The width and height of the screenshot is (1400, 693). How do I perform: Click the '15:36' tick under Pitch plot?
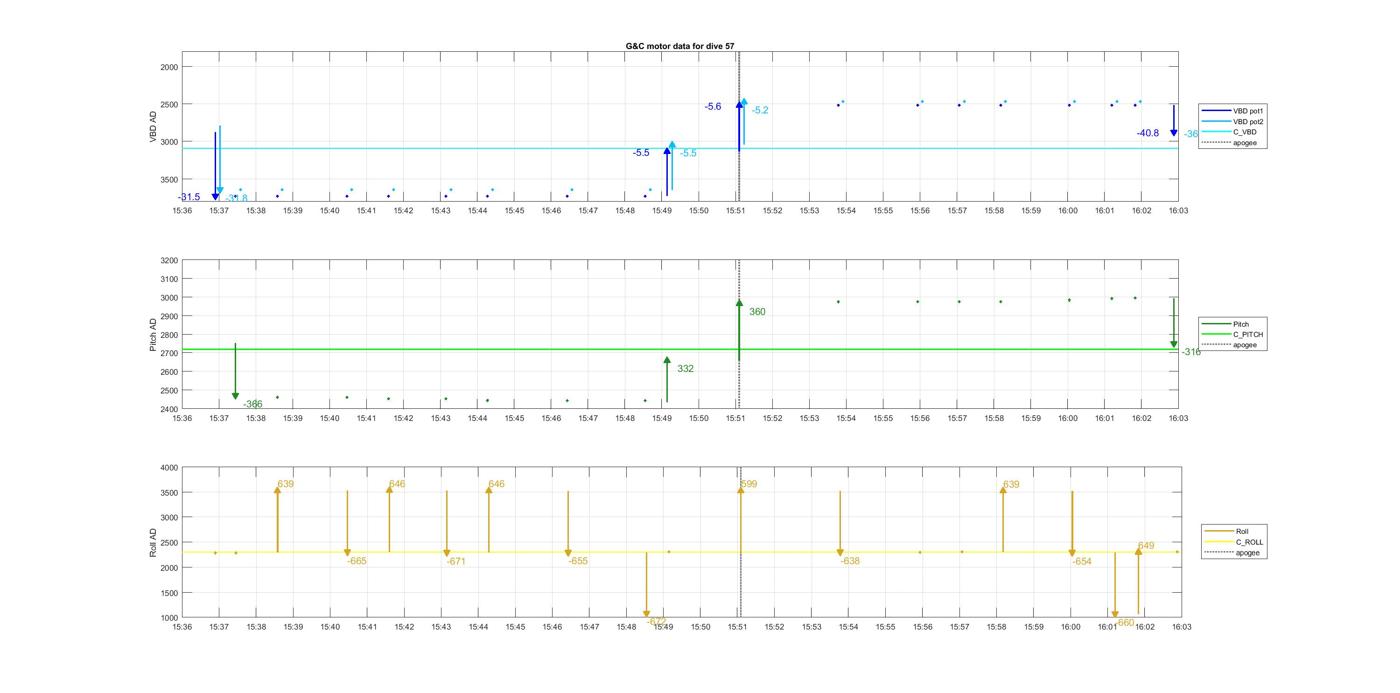[x=182, y=419]
